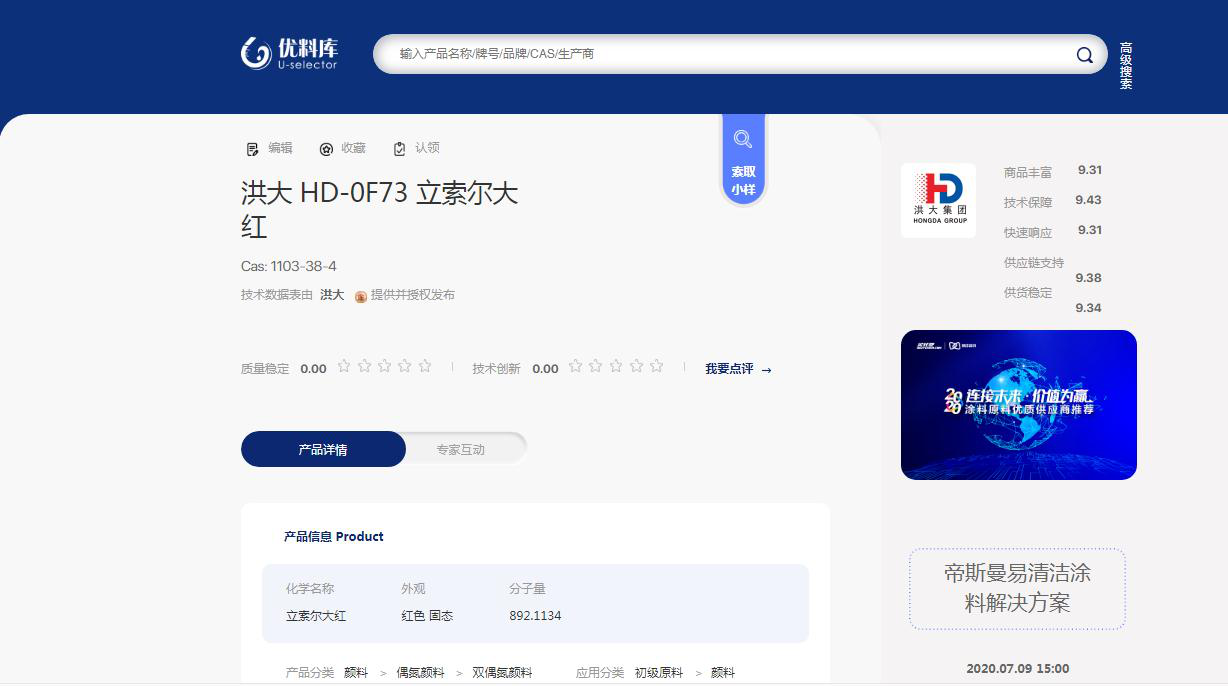Click the 颜料 product category breadcrumb
The width and height of the screenshot is (1228, 686).
pyautogui.click(x=356, y=673)
